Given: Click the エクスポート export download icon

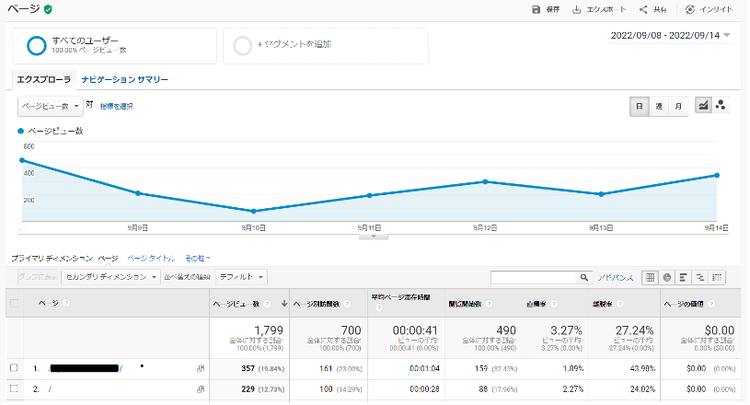Looking at the screenshot, I should coord(576,10).
